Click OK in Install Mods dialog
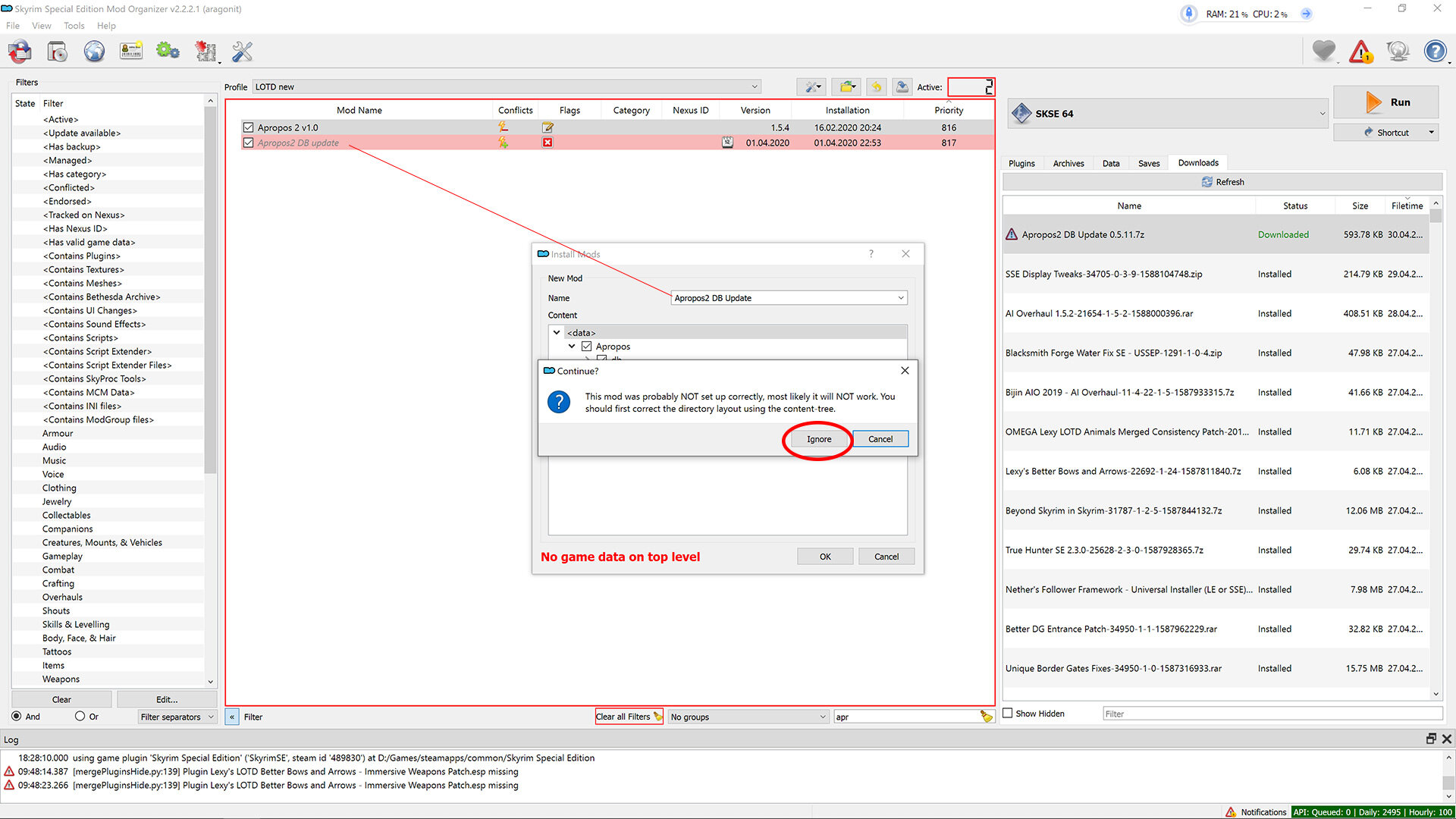This screenshot has width=1456, height=819. [x=825, y=557]
